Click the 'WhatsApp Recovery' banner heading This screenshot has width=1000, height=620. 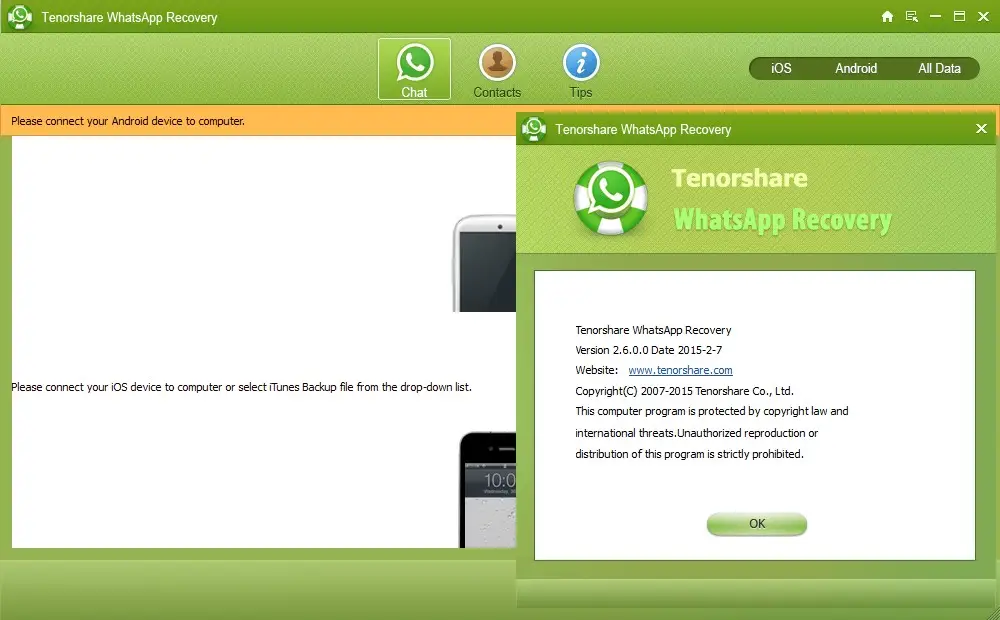[x=782, y=219]
